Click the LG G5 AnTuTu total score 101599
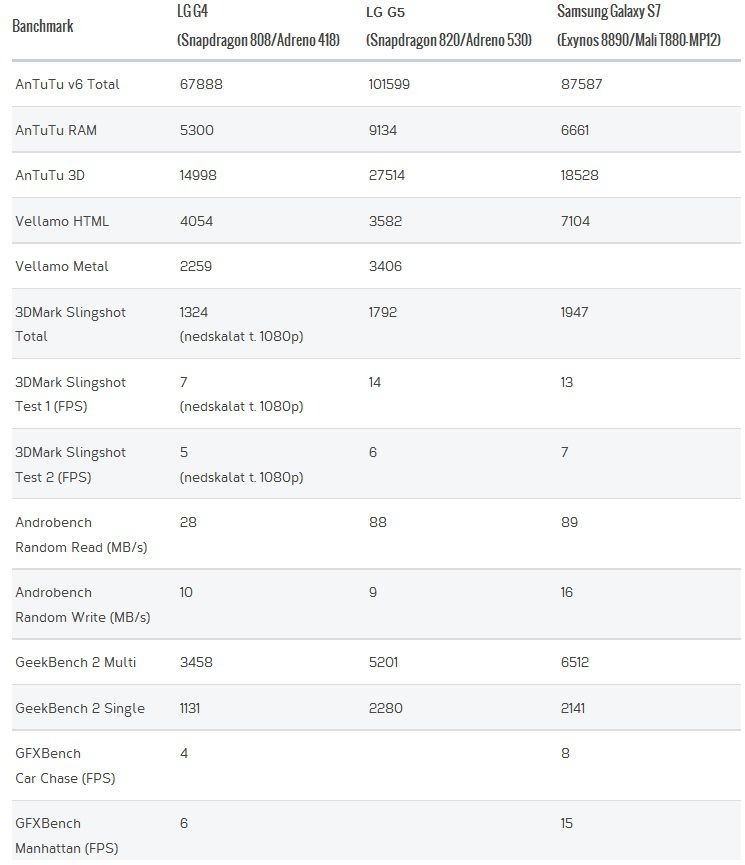745x865 pixels. coord(389,84)
